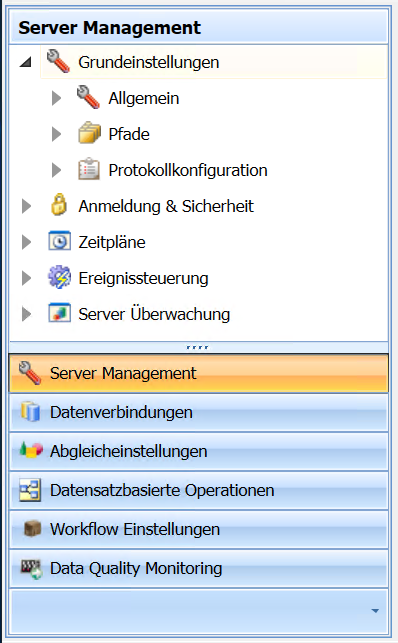Image resolution: width=398 pixels, height=643 pixels.
Task: Click the clipboard icon for Protokollkonfiguration
Action: click(89, 169)
